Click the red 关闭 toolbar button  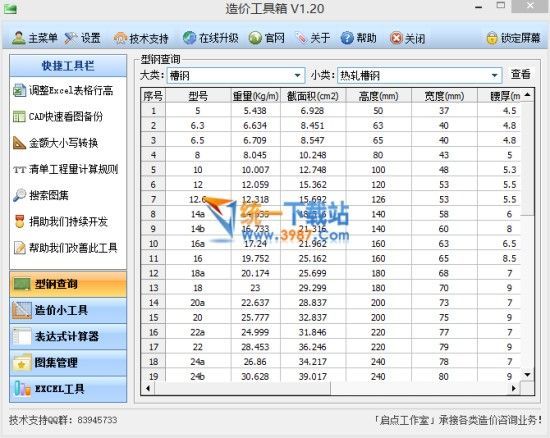(408, 38)
